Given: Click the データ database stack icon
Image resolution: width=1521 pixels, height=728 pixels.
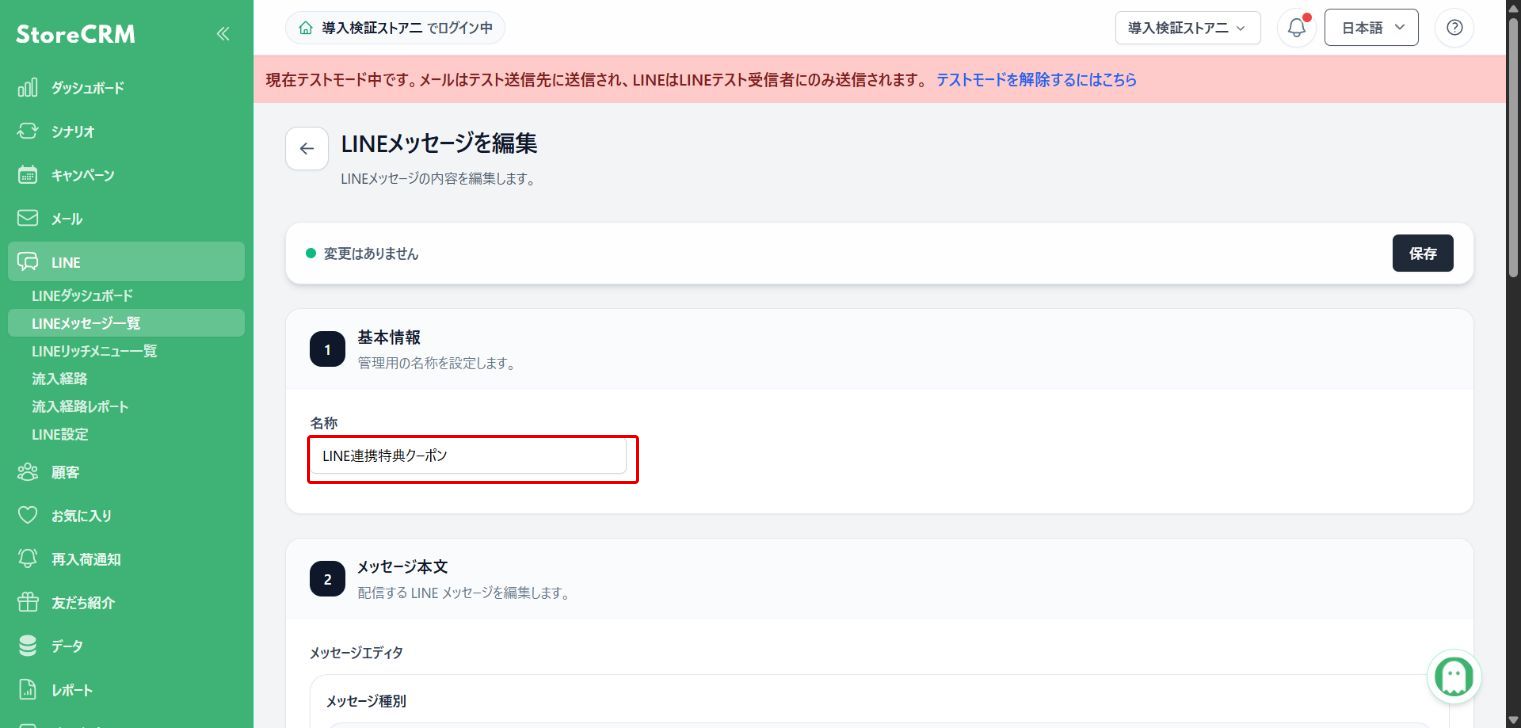Looking at the screenshot, I should point(28,646).
